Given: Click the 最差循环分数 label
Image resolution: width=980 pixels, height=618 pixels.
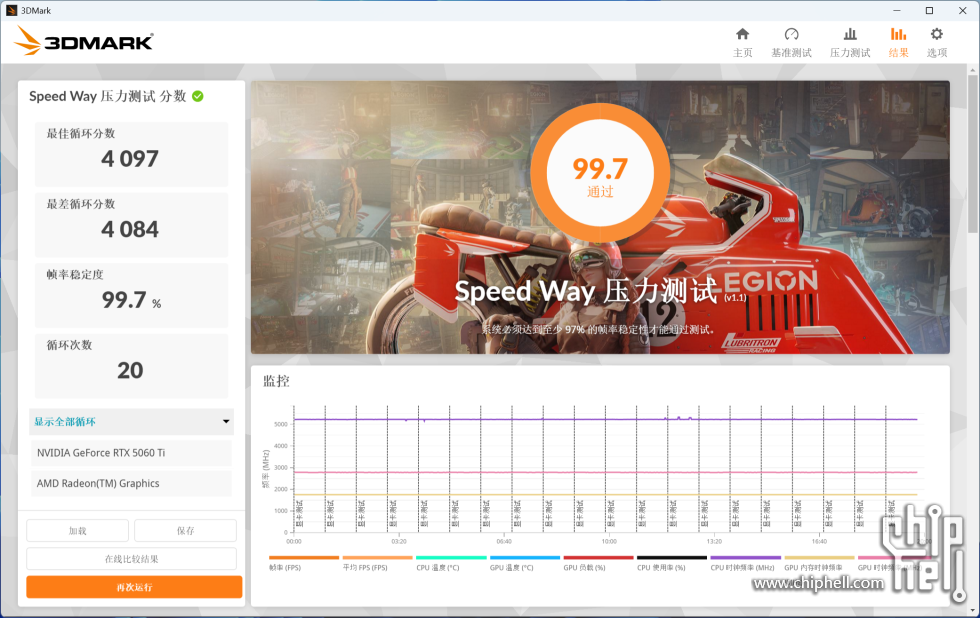Looking at the screenshot, I should 81,204.
